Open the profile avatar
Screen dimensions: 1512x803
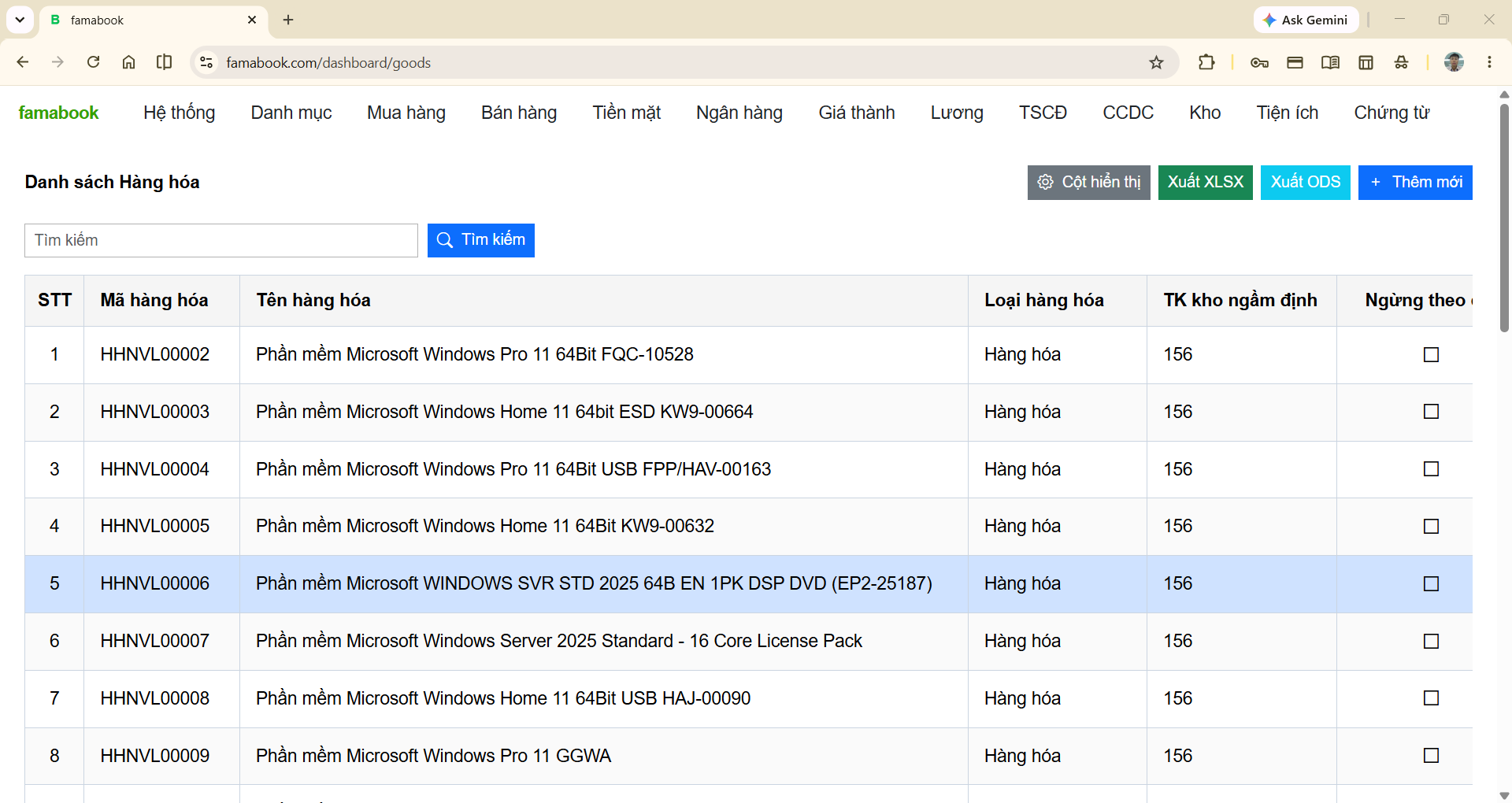1454,62
